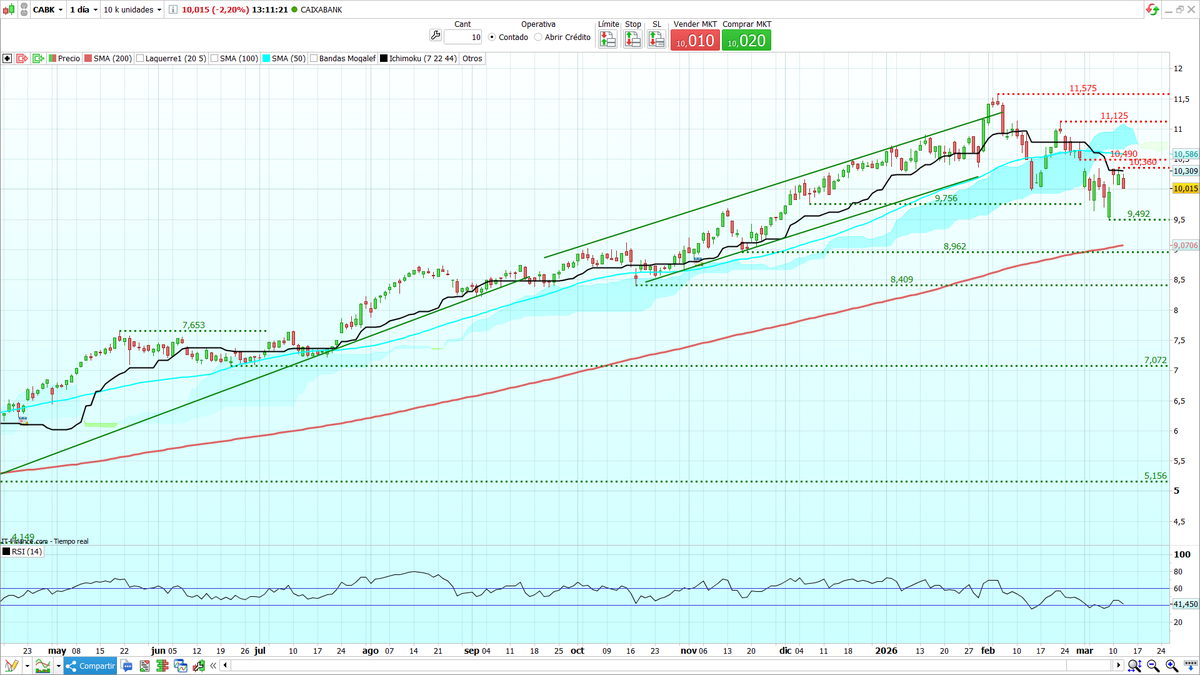The height and width of the screenshot is (675, 1200).
Task: Click the 11,575 resistance level label
Action: coord(1083,89)
